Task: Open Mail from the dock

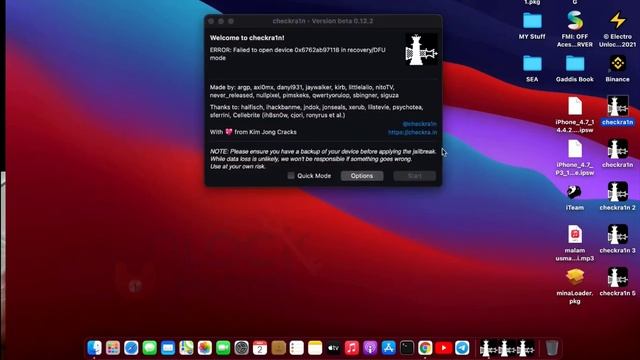Action: [168, 348]
